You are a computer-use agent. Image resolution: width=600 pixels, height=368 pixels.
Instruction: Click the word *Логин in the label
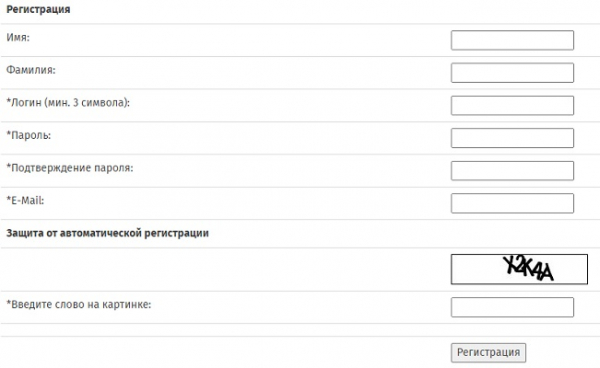(24, 103)
